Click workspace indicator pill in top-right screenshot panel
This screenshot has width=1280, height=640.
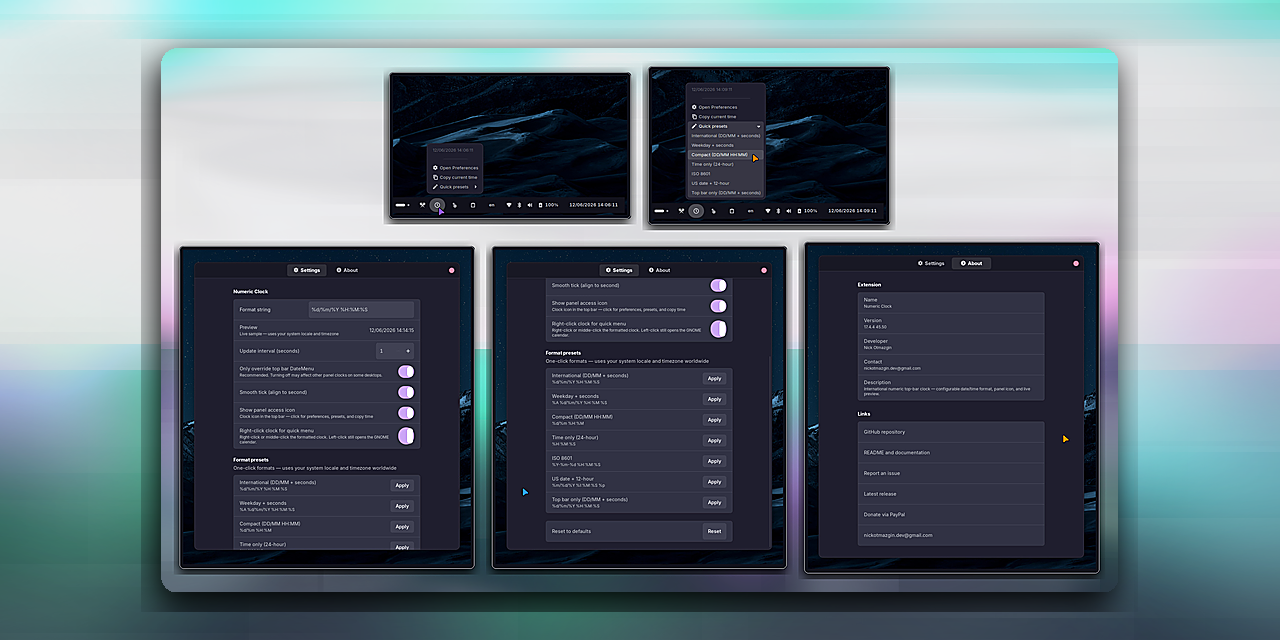[661, 211]
